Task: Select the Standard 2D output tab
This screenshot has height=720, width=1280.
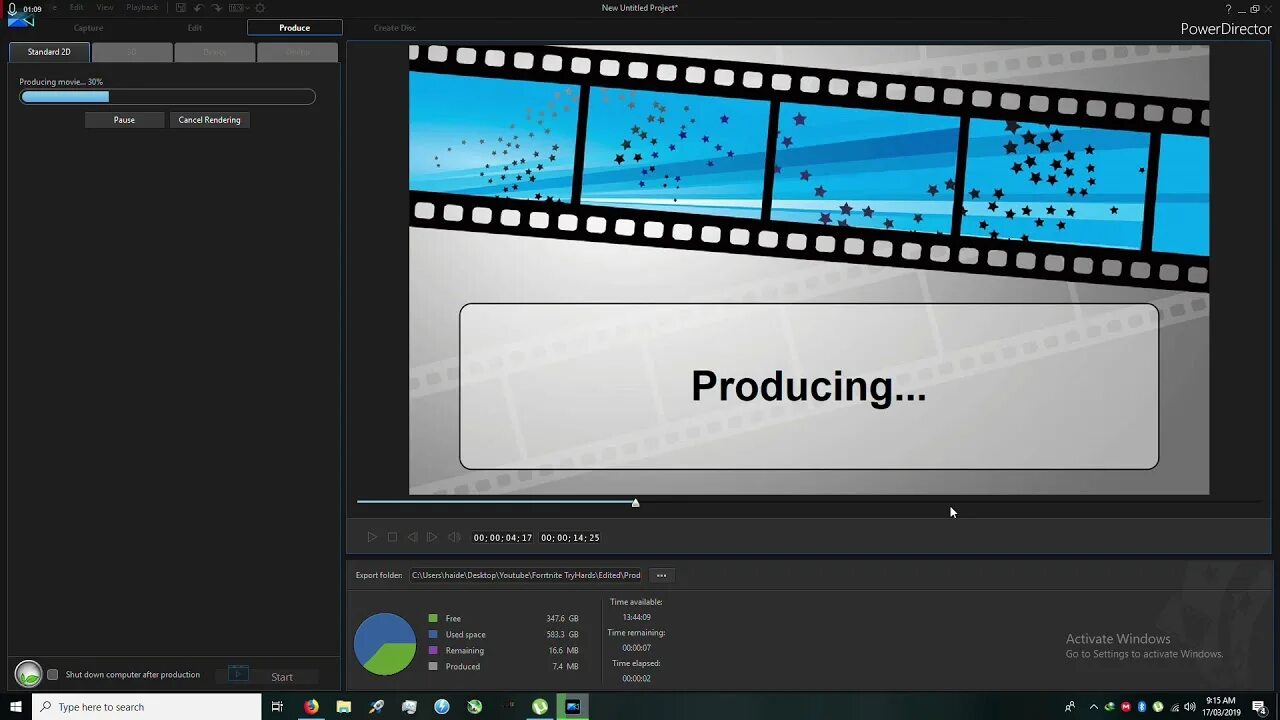Action: click(49, 52)
